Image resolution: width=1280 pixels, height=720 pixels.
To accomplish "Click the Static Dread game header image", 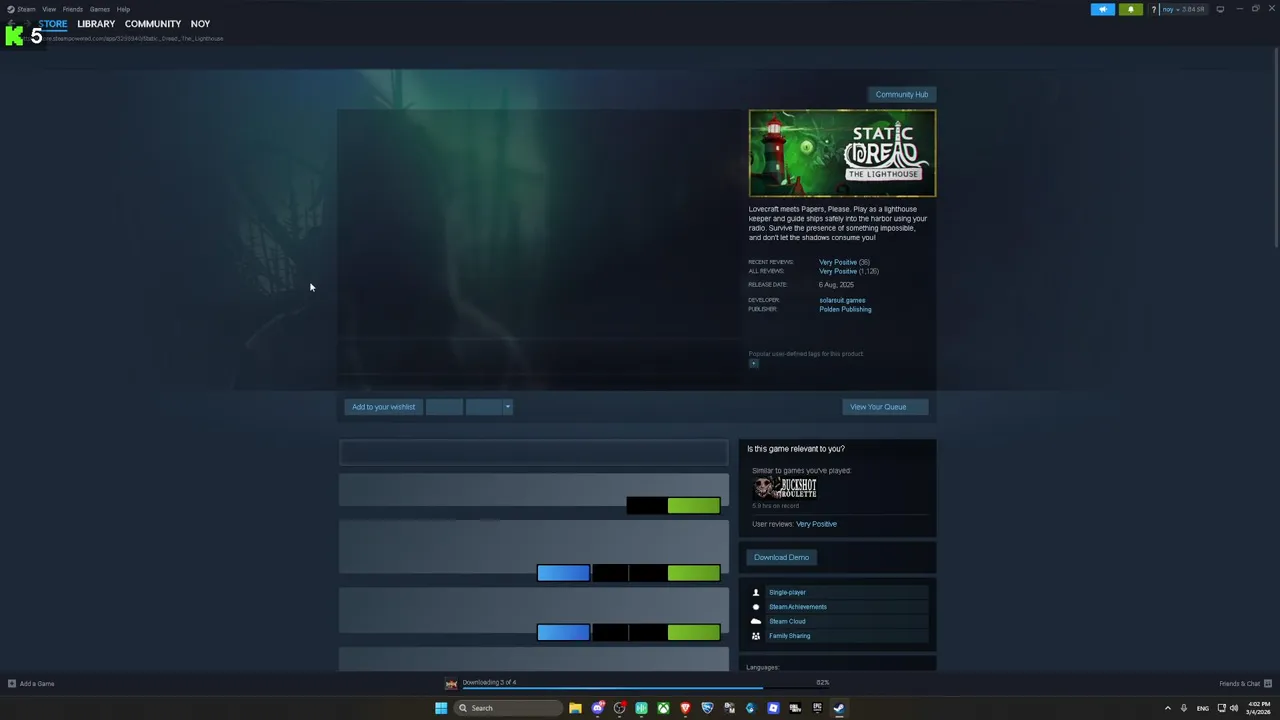I will pos(842,153).
